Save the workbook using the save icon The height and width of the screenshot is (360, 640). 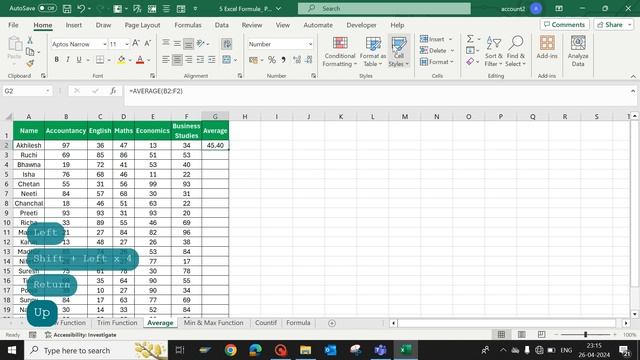coord(67,9)
